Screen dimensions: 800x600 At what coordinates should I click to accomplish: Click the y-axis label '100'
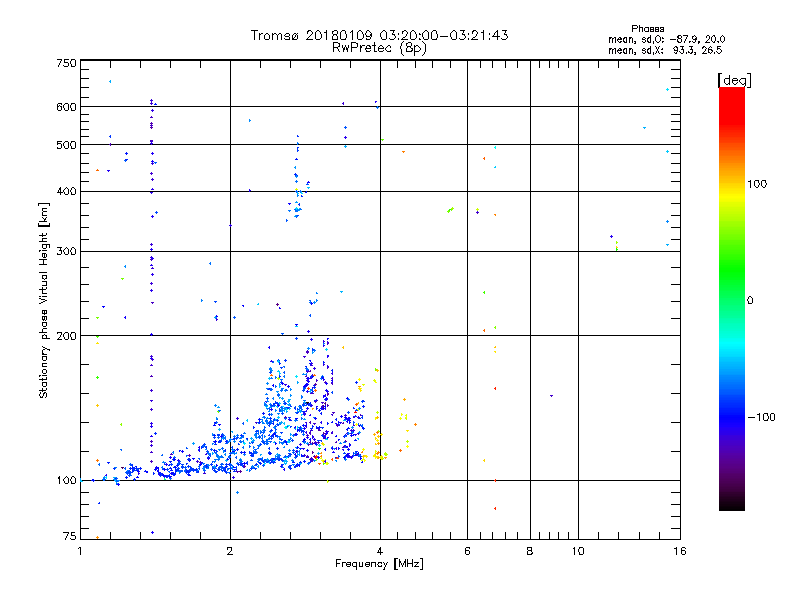[x=66, y=481]
